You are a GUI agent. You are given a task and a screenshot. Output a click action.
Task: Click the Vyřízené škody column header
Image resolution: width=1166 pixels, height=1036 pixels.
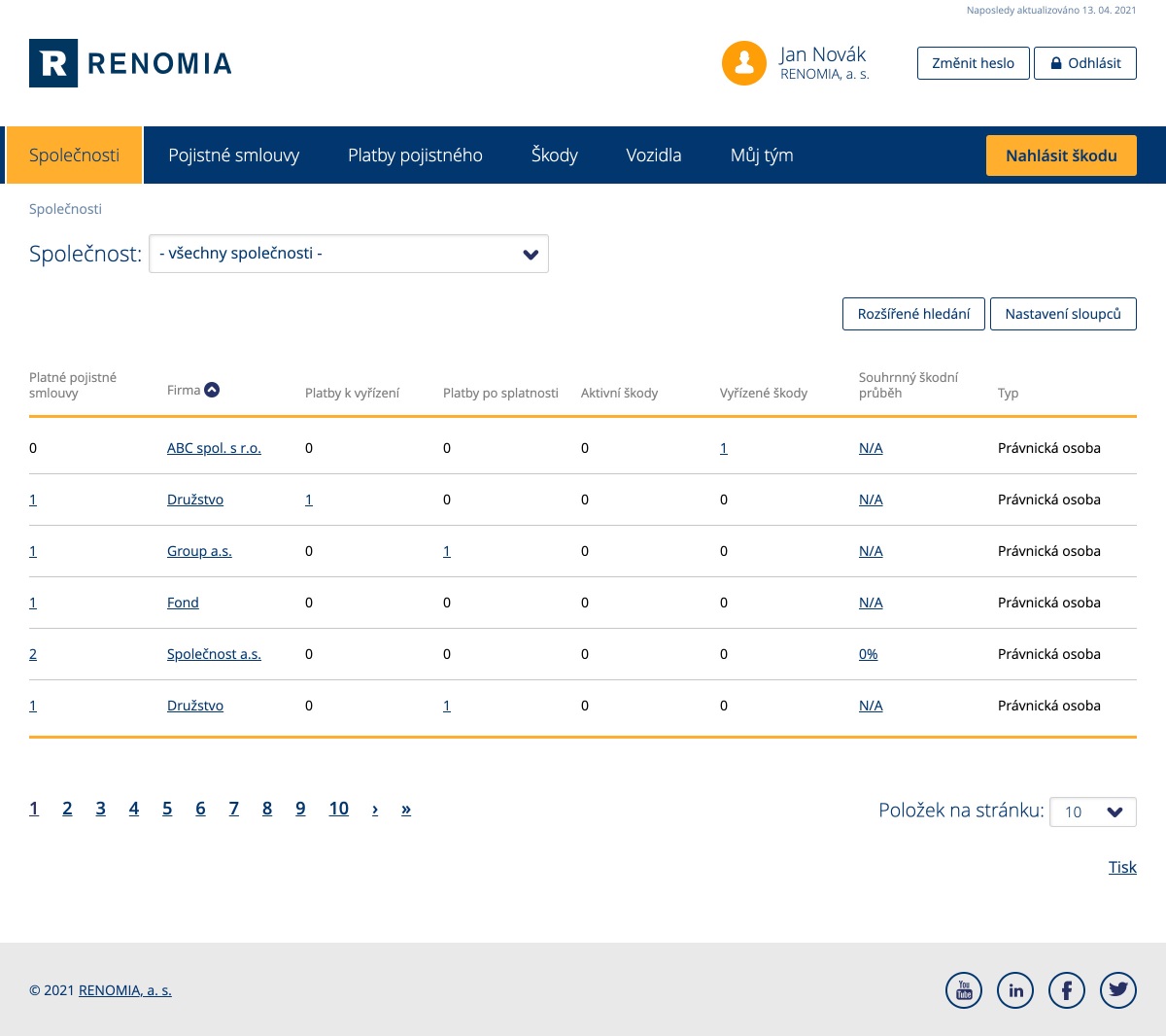click(764, 393)
